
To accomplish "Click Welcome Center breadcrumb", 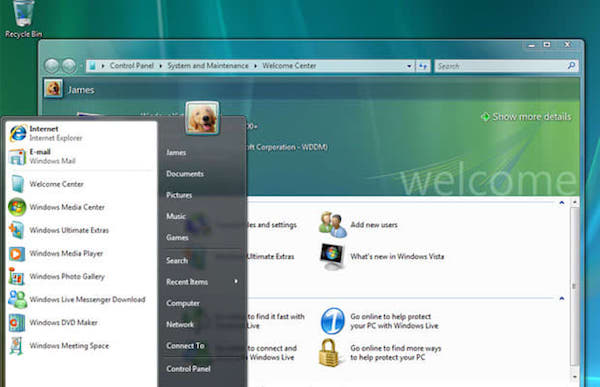I will (x=289, y=66).
